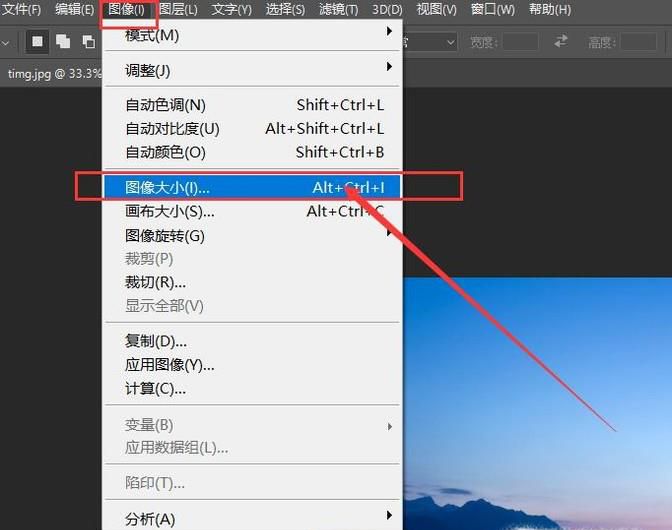This screenshot has height=530, width=672.
Task: Click the 应用数据组(L)... entry
Action: point(252,448)
